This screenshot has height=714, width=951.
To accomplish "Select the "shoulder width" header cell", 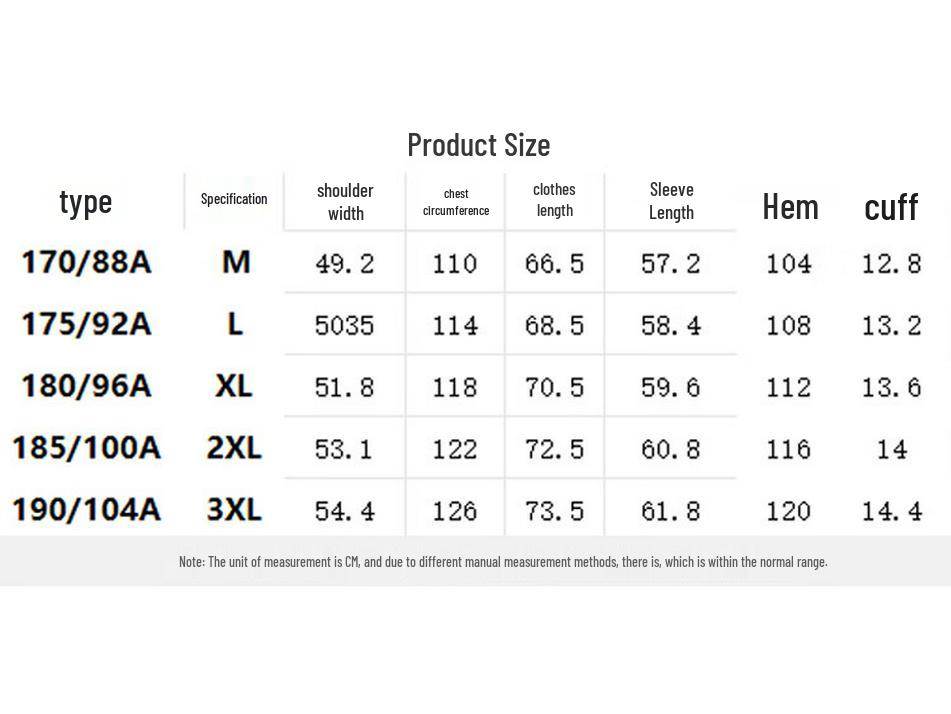I will coord(345,201).
